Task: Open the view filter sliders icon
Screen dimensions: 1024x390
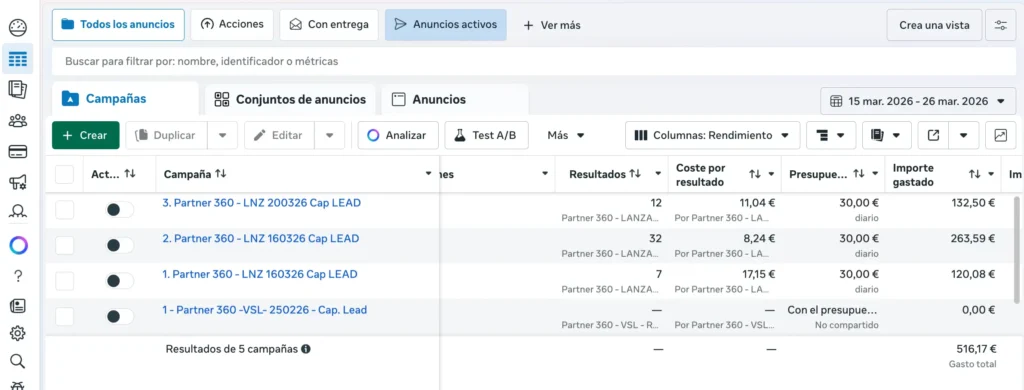Action: click(1000, 25)
